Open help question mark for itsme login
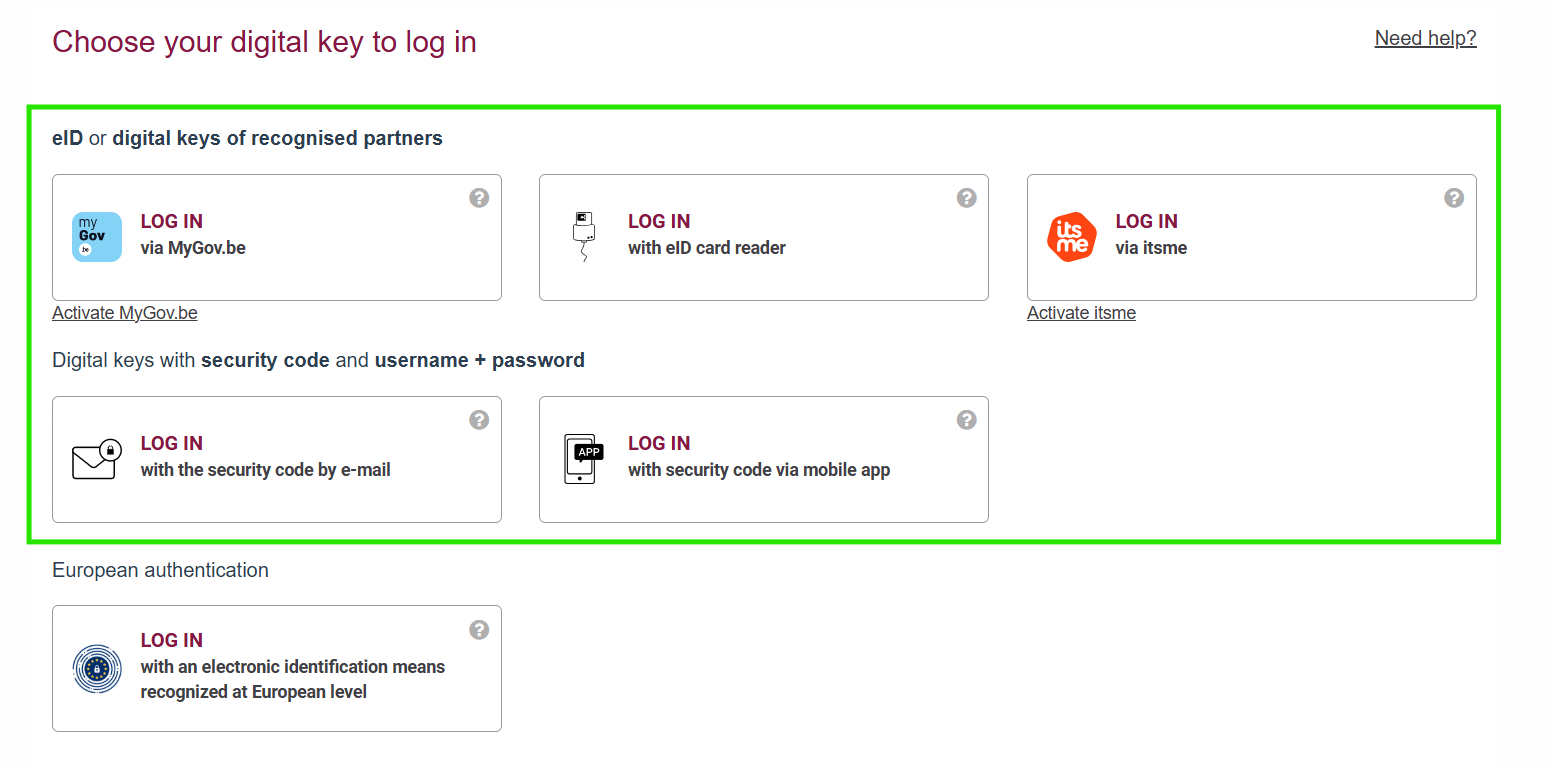This screenshot has width=1553, height=767. 1454,198
